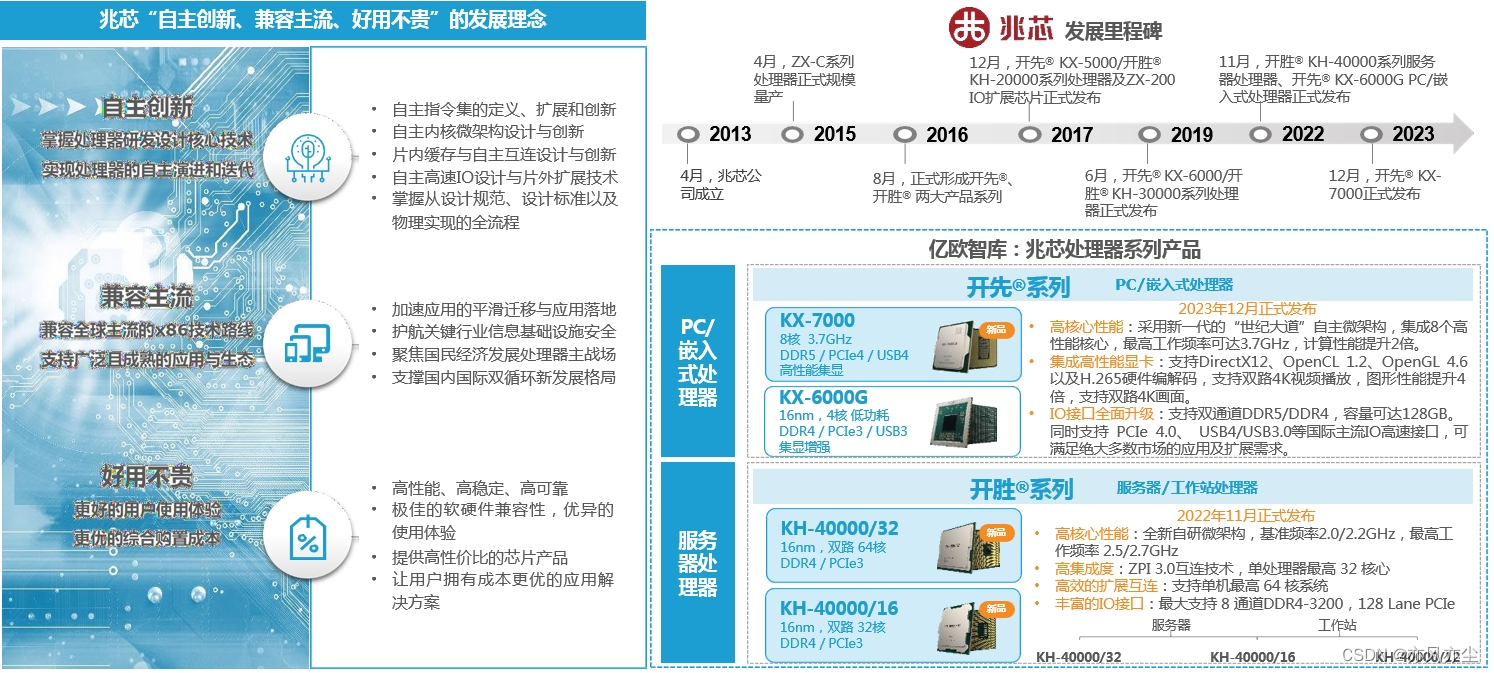Click the KX-6000G card title
The height and width of the screenshot is (673, 1494).
pyautogui.click(x=823, y=397)
